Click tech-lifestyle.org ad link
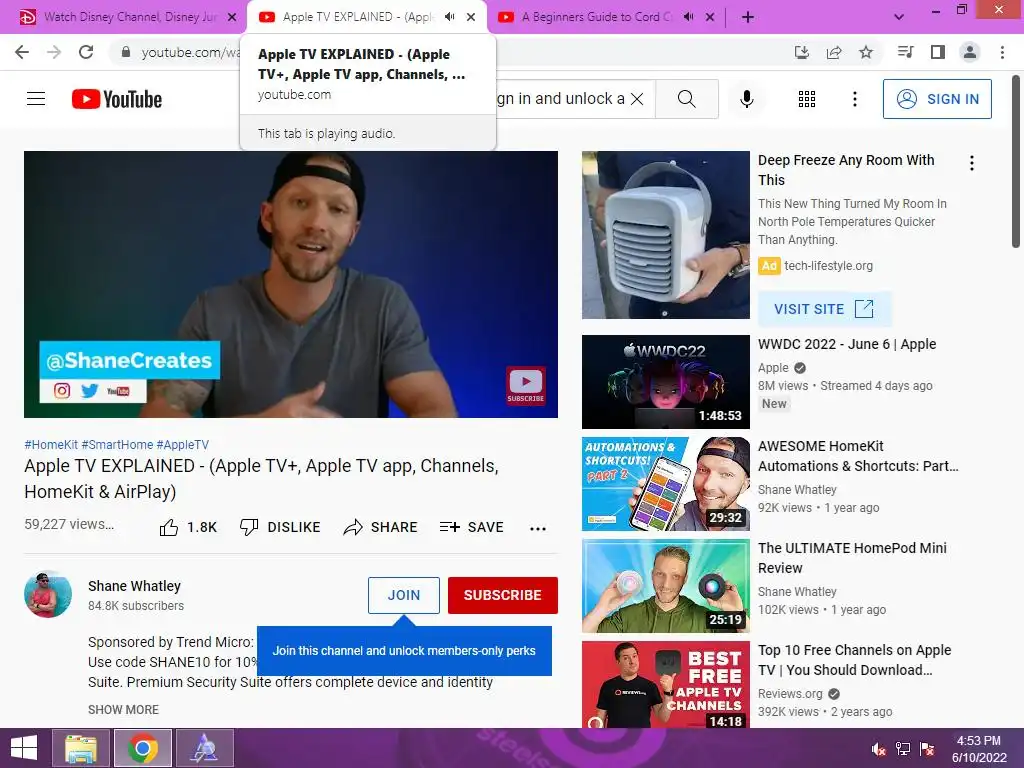 (x=828, y=266)
